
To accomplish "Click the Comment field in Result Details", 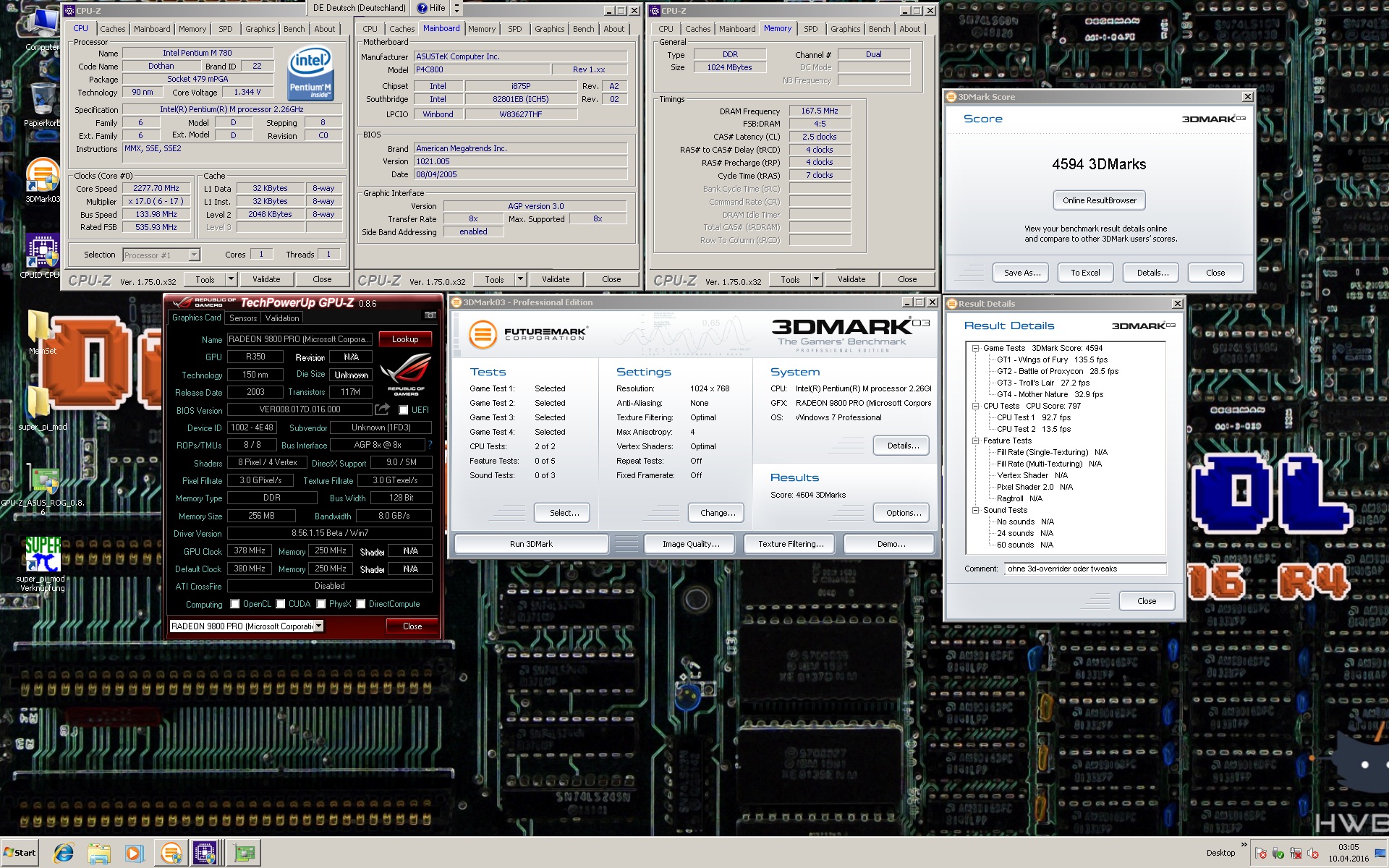I will pyautogui.click(x=1084, y=569).
